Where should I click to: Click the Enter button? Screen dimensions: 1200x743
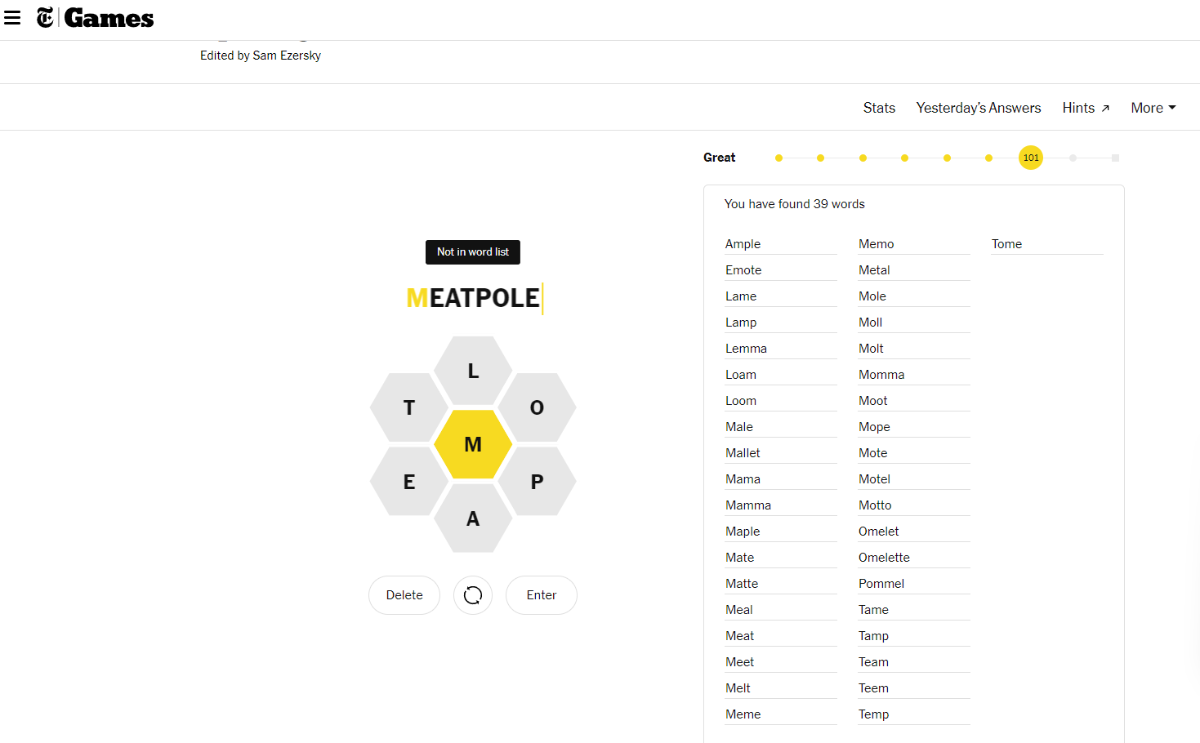541,595
